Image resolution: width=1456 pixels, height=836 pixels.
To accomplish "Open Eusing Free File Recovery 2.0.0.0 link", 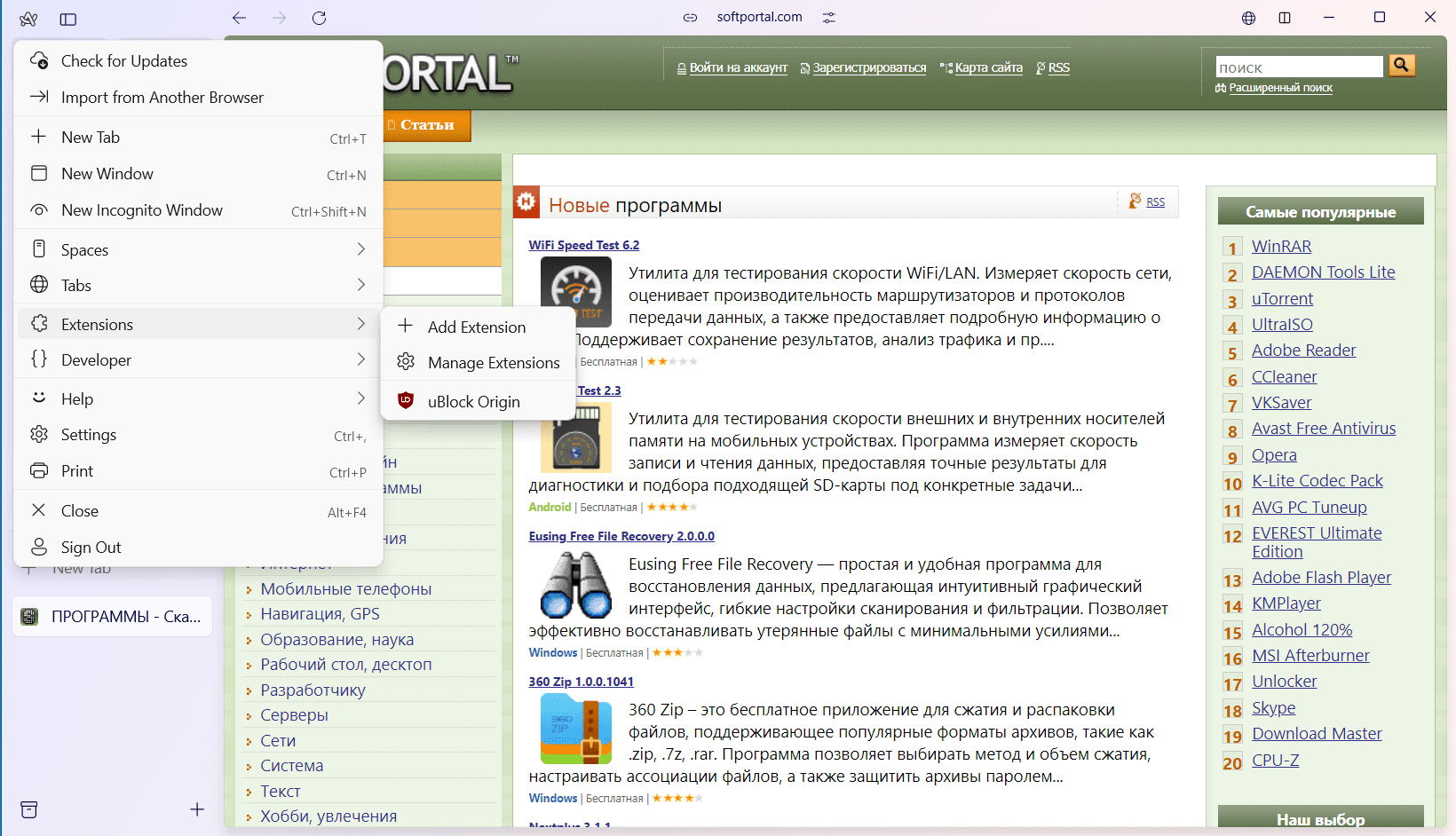I will 621,536.
